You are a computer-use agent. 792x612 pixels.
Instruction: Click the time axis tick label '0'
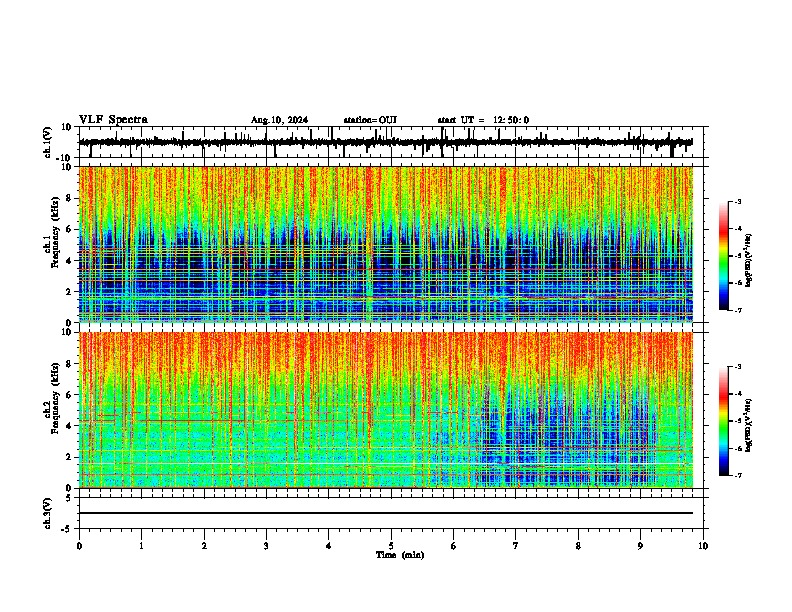[79, 545]
